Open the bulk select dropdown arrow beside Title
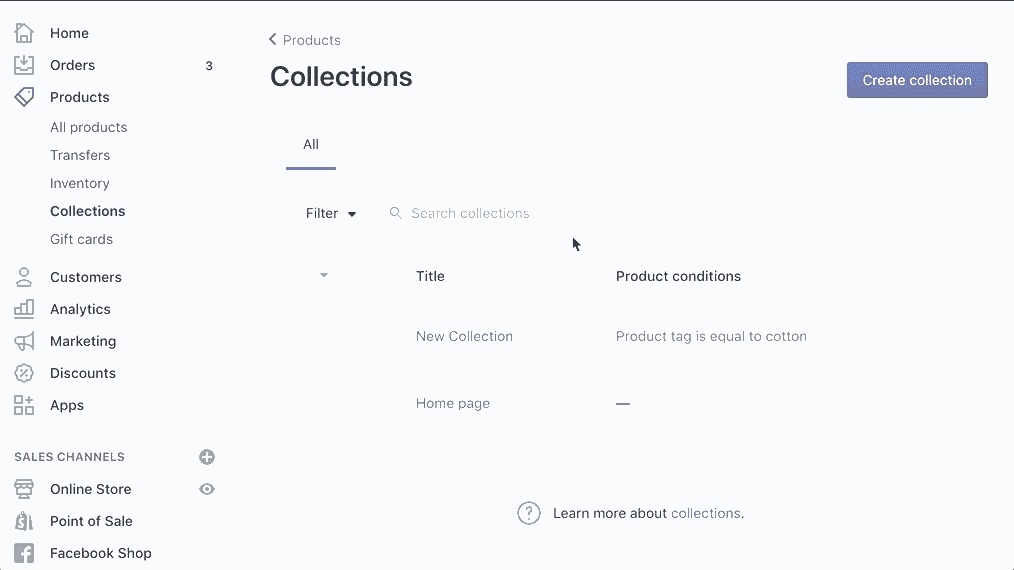This screenshot has height=570, width=1014. (324, 276)
